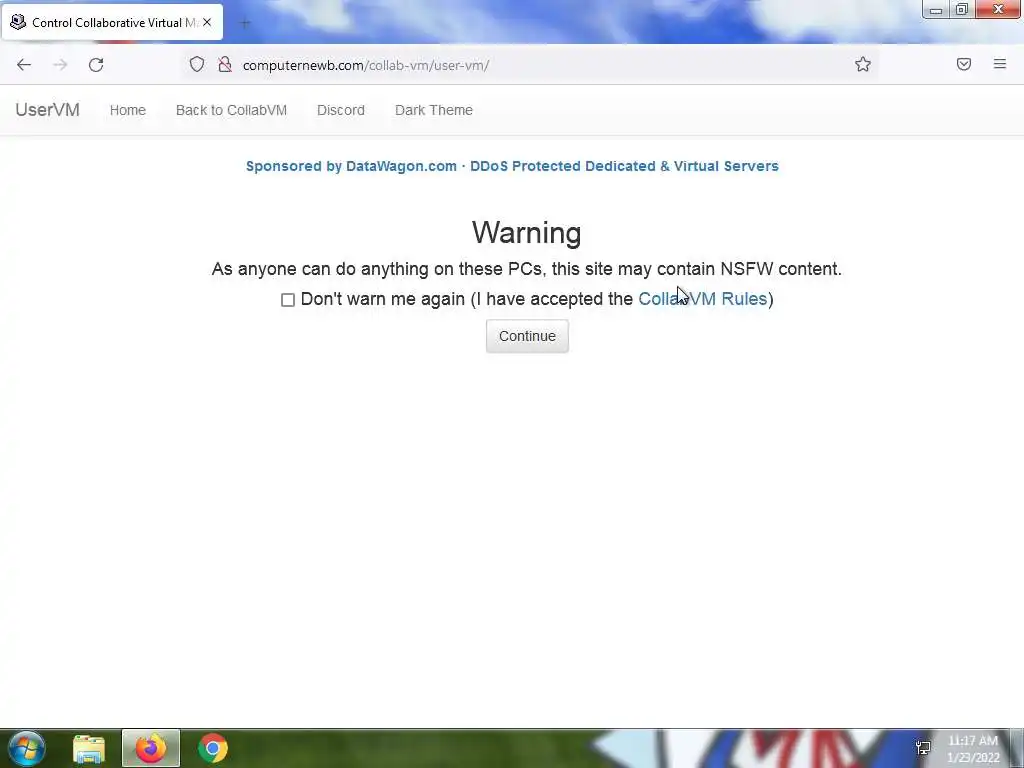This screenshot has height=768, width=1024.
Task: Reload the page with the refresh icon
Action: click(96, 65)
